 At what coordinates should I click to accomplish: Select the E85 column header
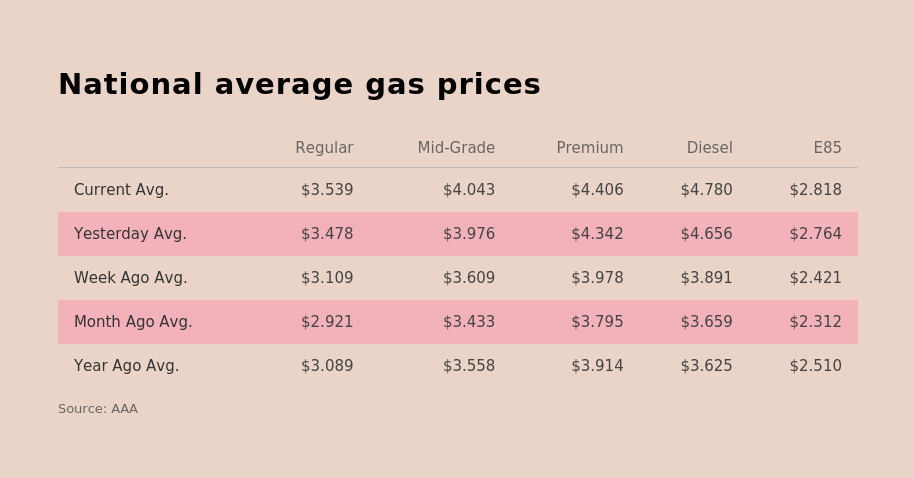(827, 148)
